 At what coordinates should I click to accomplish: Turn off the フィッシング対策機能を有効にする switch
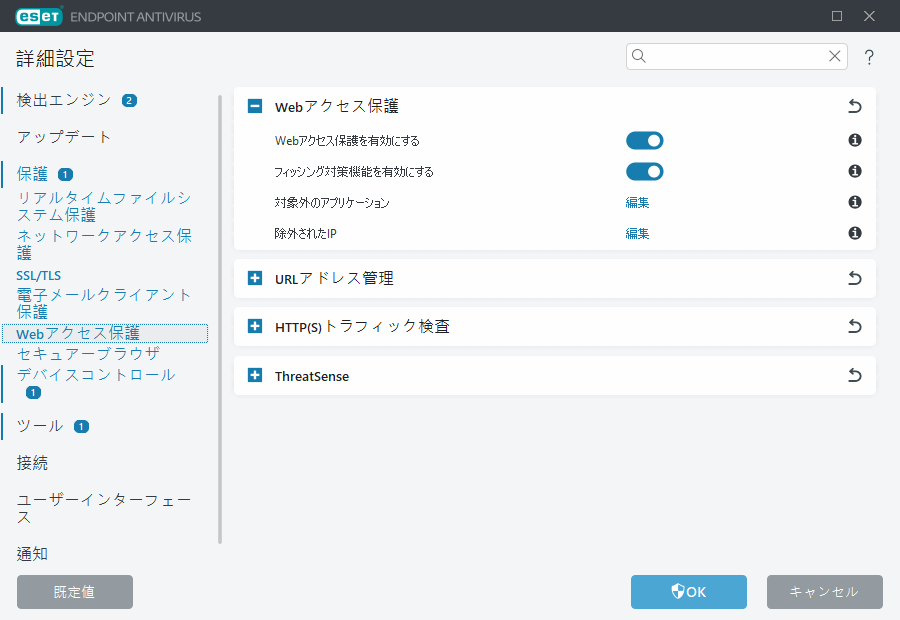[644, 171]
